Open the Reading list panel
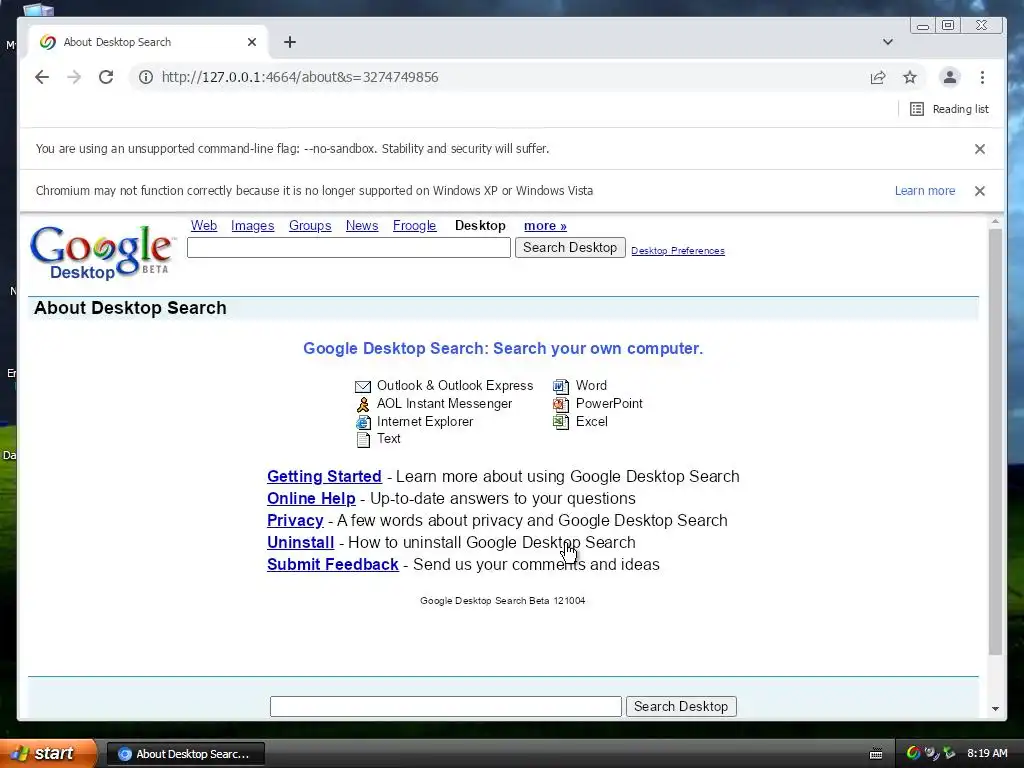This screenshot has width=1024, height=768. [950, 109]
